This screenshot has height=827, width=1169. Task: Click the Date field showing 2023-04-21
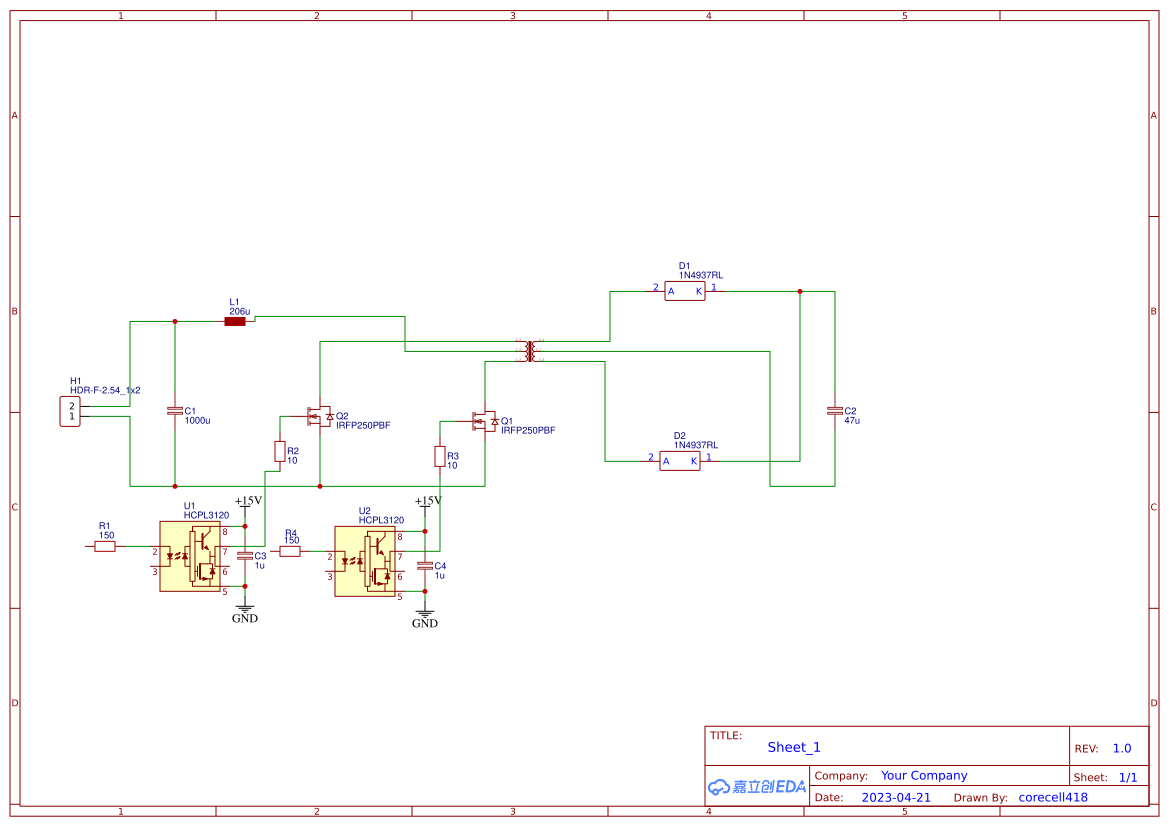tap(895, 797)
